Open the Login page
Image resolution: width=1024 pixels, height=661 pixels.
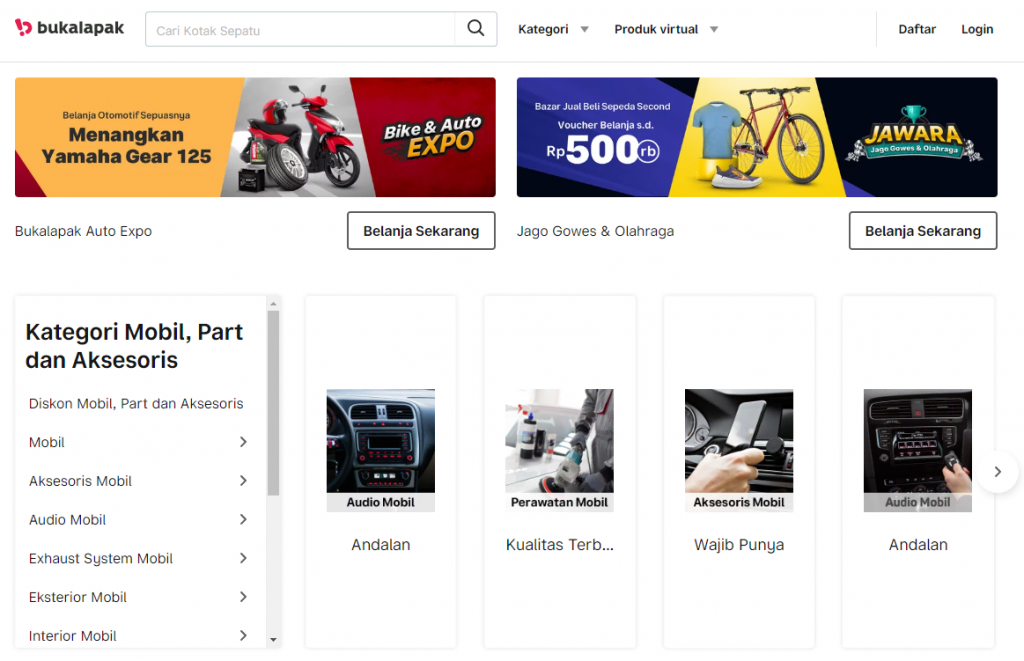pos(977,29)
